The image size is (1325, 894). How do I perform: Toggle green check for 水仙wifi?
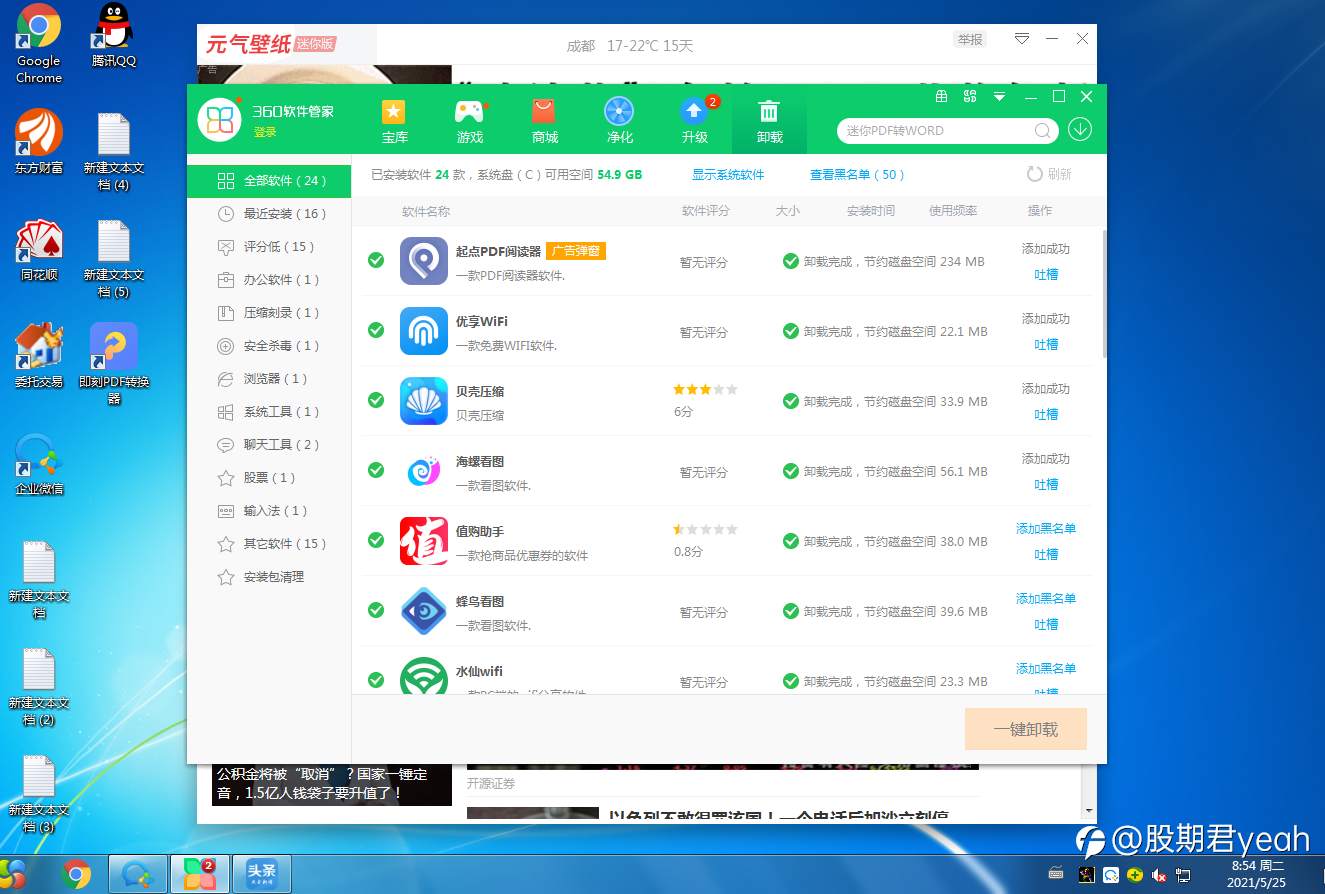pos(376,680)
